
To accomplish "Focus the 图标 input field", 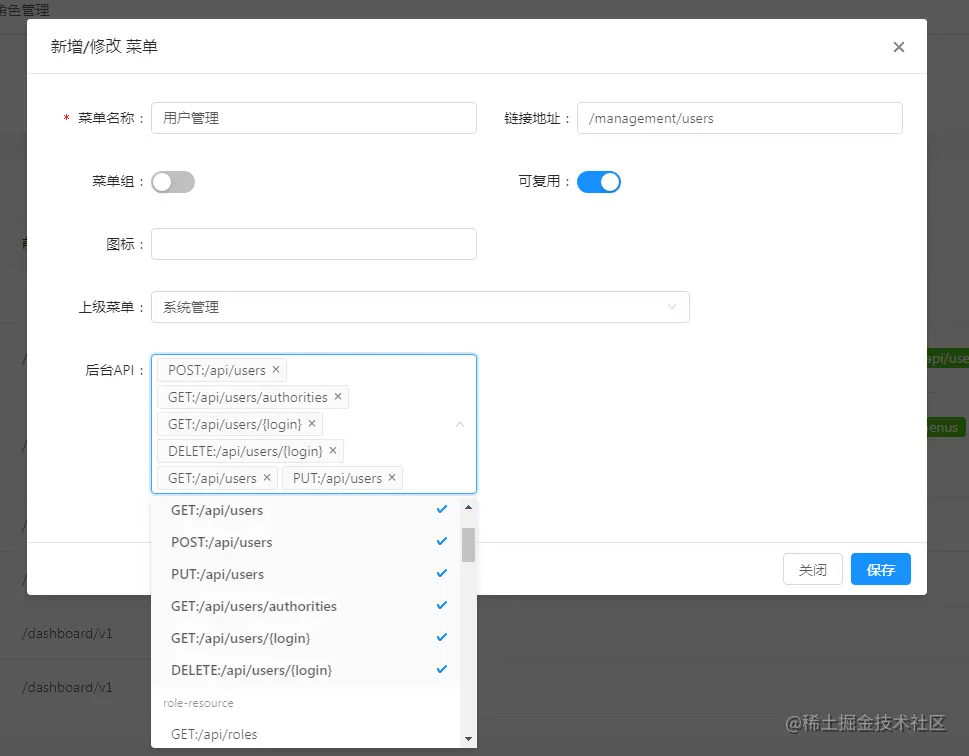I will click(314, 244).
